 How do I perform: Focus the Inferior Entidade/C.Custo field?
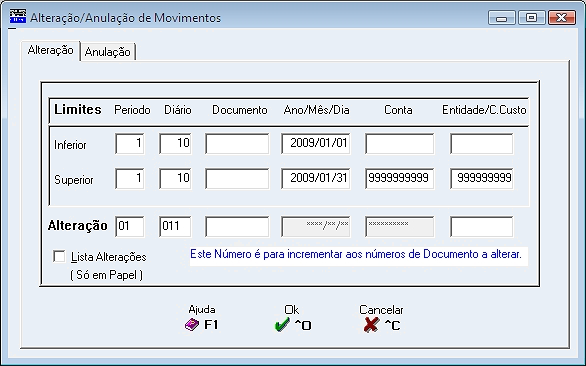(482, 144)
